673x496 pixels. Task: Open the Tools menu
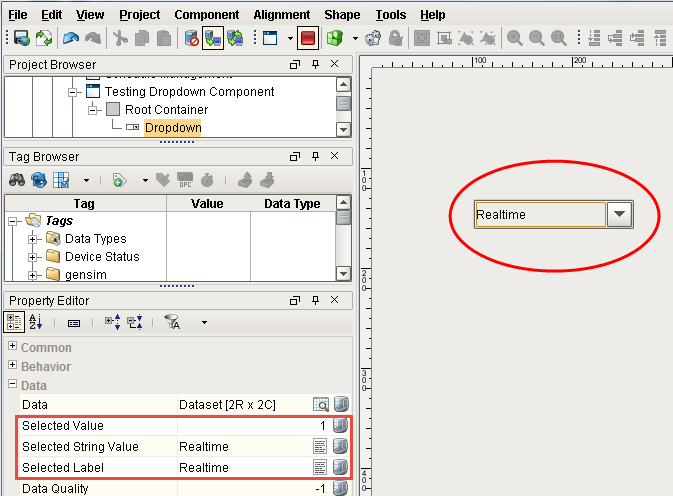(x=391, y=15)
